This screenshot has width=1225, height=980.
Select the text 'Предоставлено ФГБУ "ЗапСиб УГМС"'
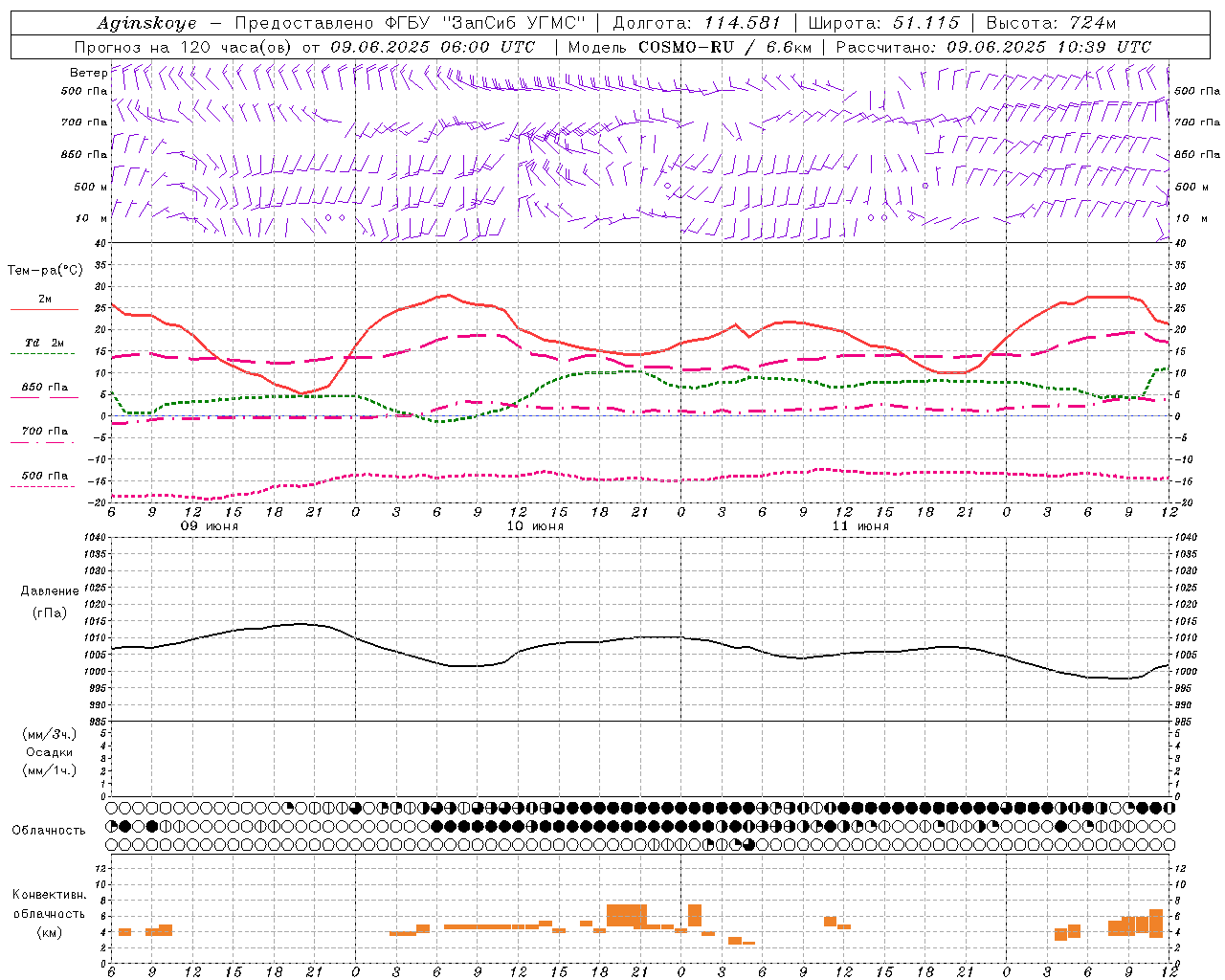[410, 23]
